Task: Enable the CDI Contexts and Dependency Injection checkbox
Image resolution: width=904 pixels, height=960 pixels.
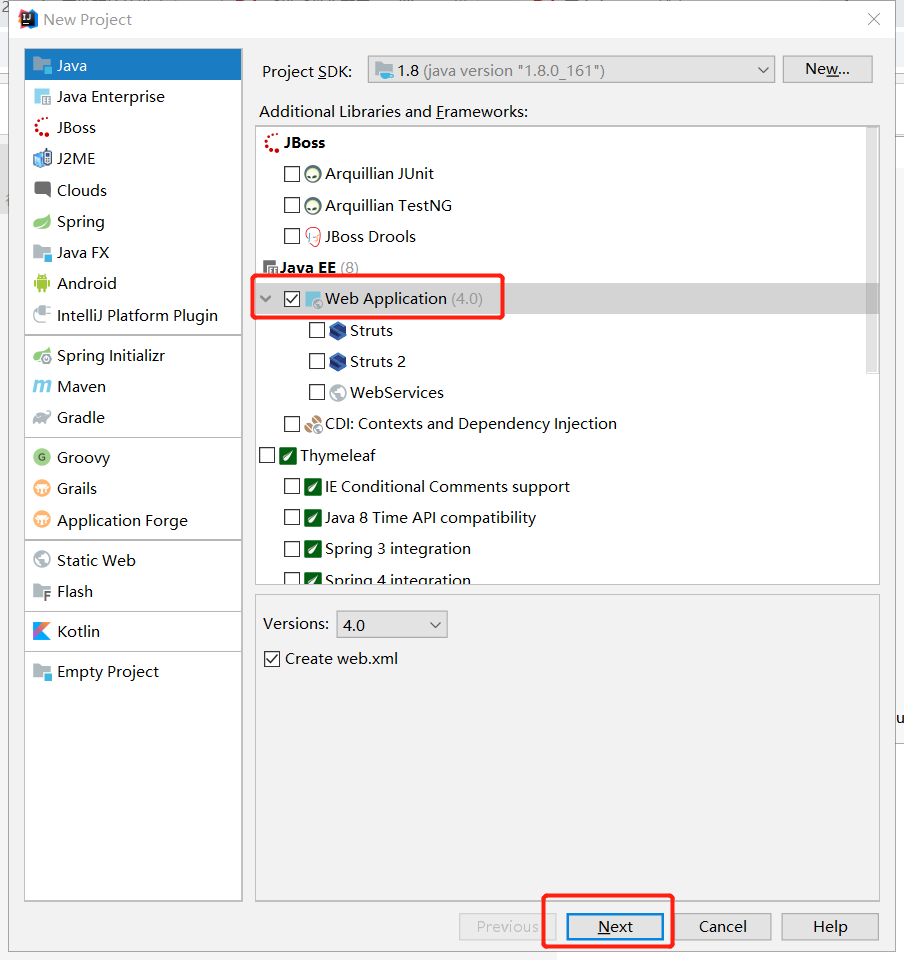Action: (x=292, y=424)
